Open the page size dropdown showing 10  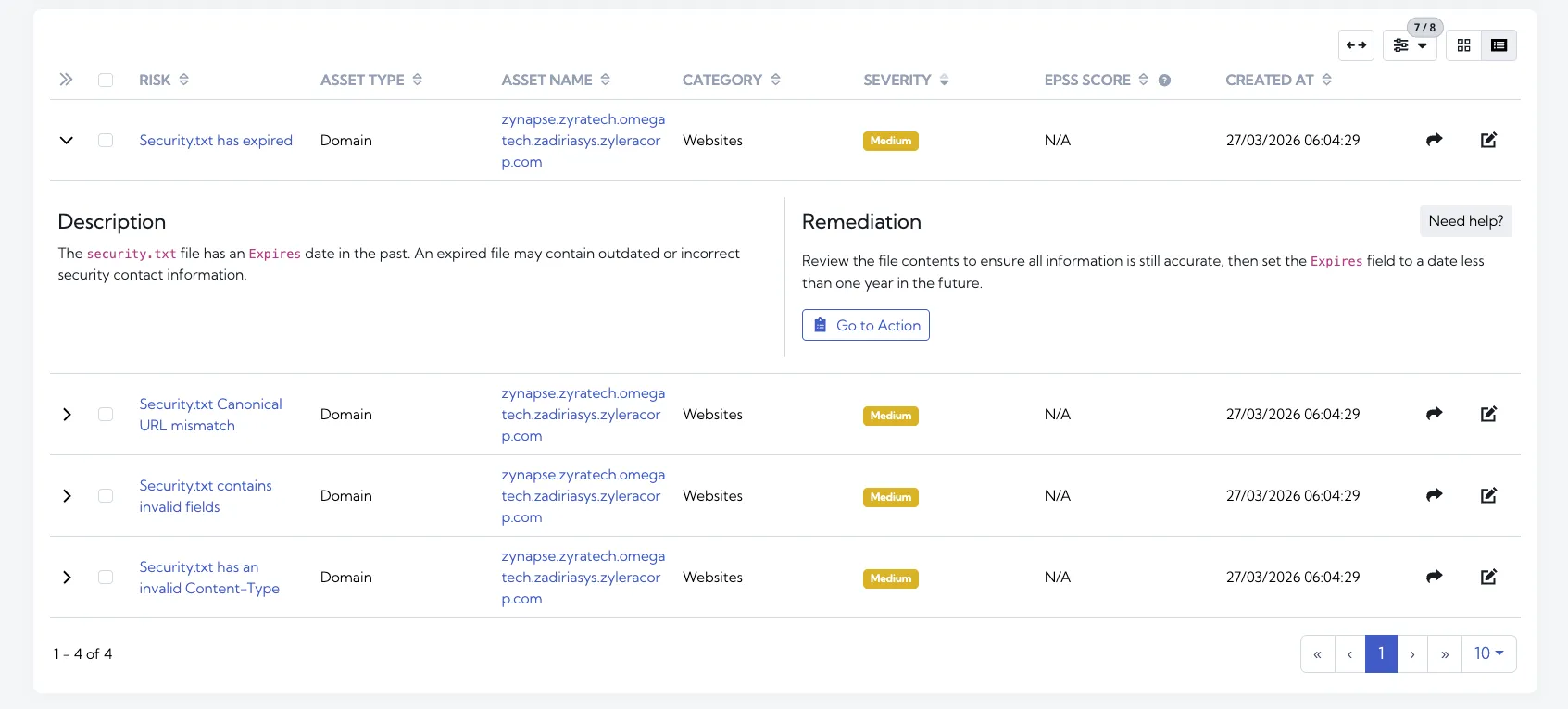point(1488,653)
